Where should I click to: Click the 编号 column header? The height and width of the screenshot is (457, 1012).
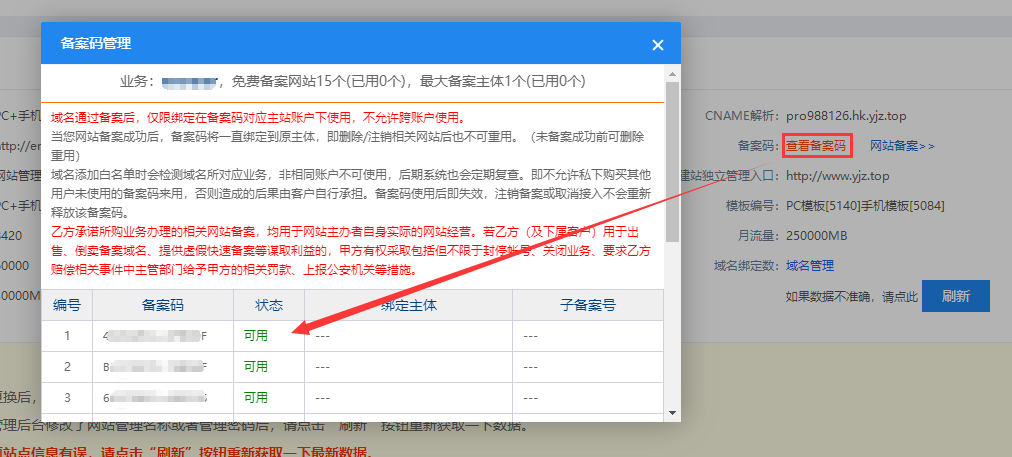67,305
